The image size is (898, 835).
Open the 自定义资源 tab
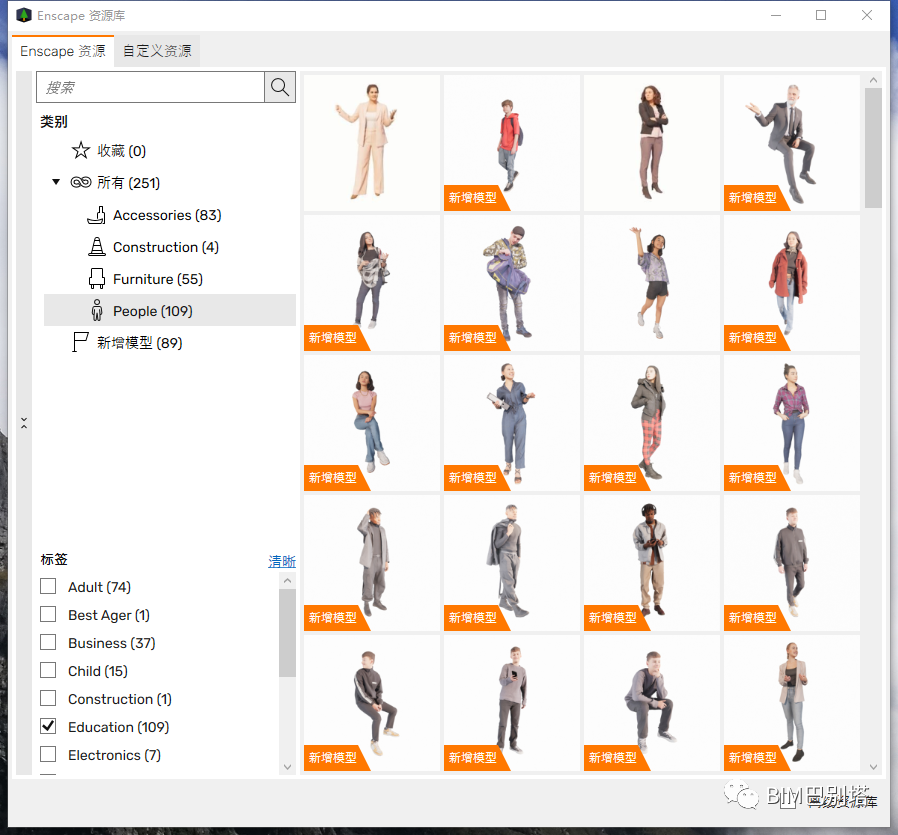pos(157,51)
